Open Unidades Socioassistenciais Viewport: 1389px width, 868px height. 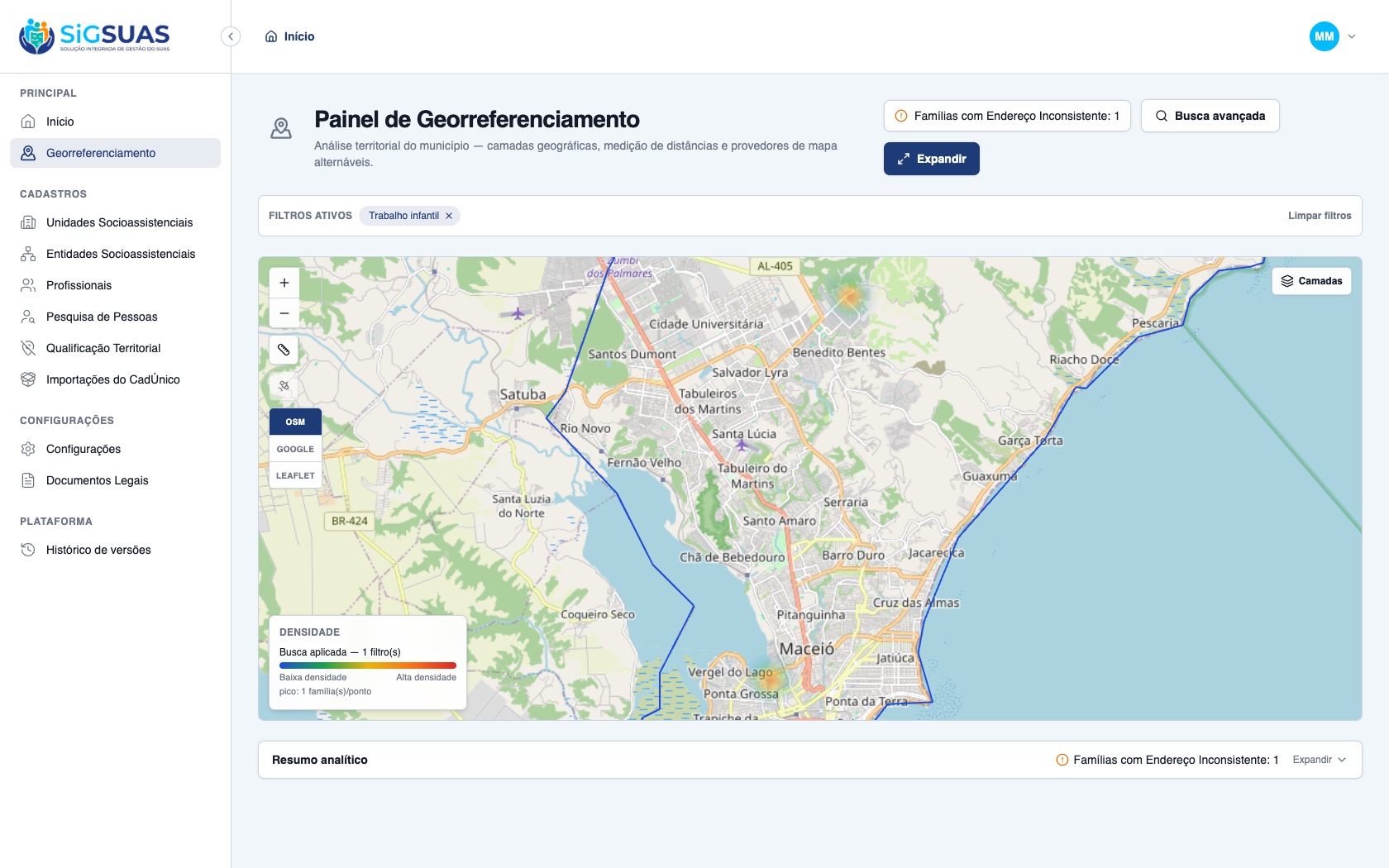[x=115, y=222]
